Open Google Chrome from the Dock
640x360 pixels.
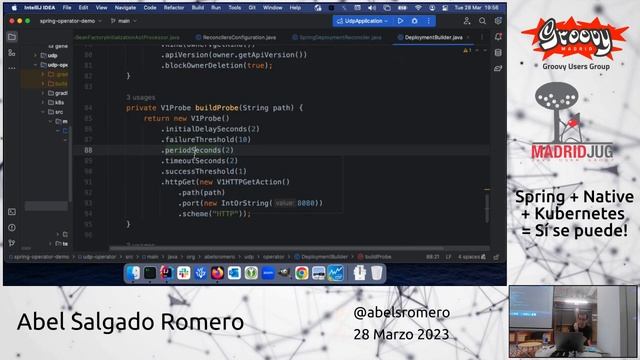pos(302,273)
